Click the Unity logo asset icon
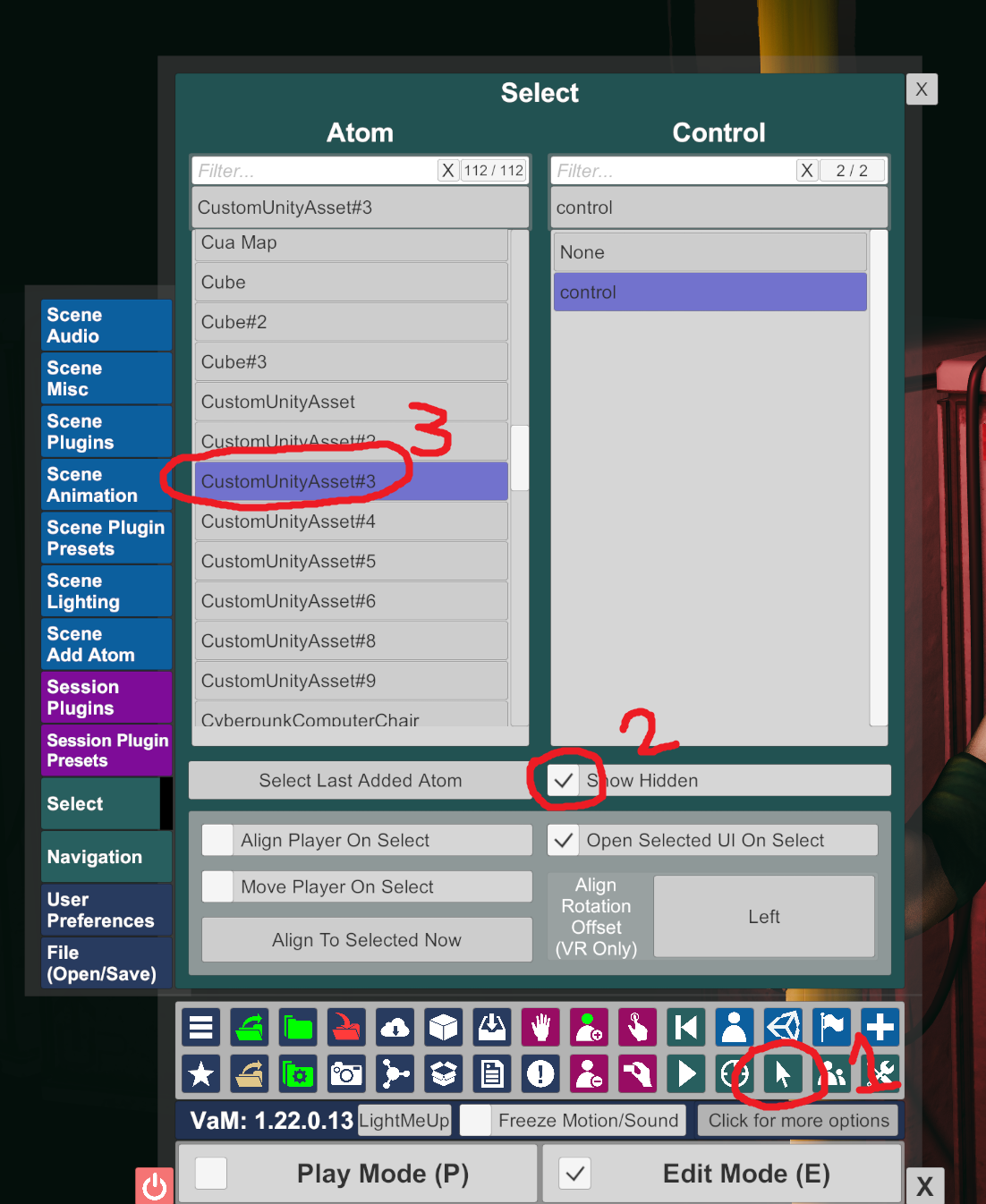Viewport: 986px width, 1204px height. (x=783, y=1027)
